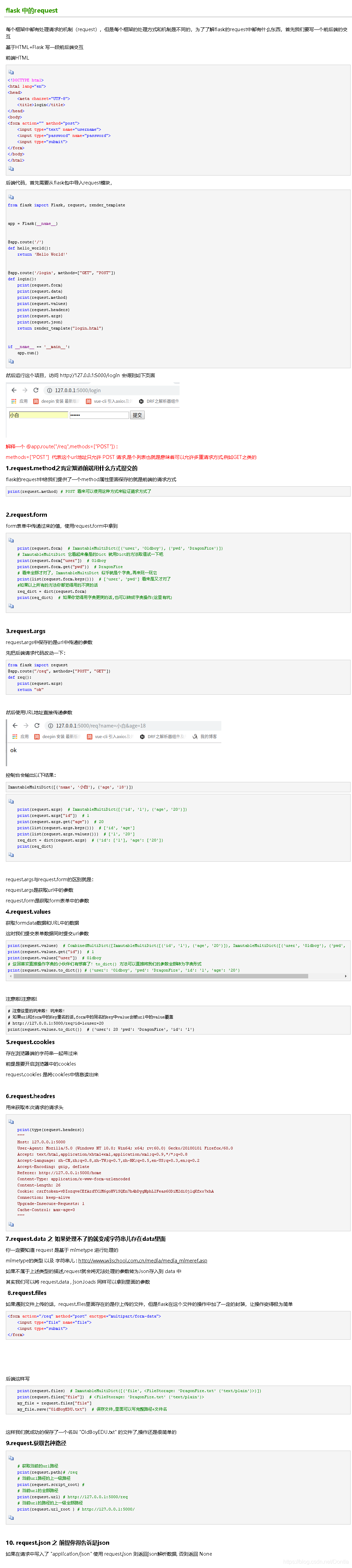Click copy-code icon above the <!DOCTYPE html> line
This screenshot has width=352, height=1568.
click(11, 73)
